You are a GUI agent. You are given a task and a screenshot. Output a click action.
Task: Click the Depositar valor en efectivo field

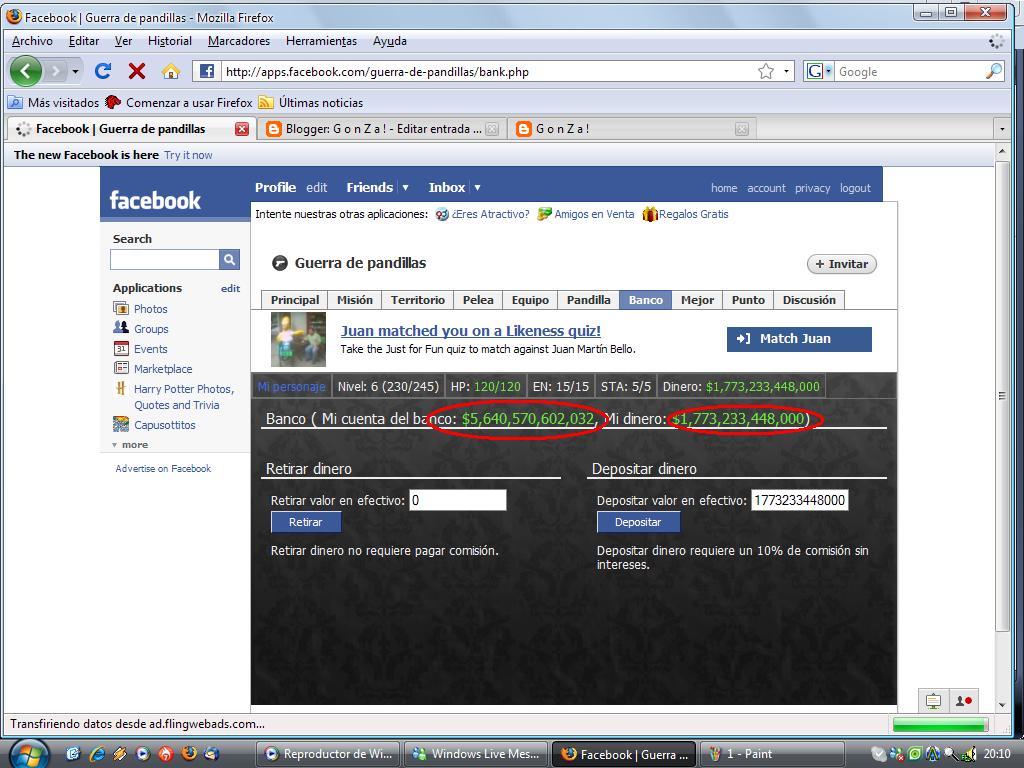click(800, 500)
